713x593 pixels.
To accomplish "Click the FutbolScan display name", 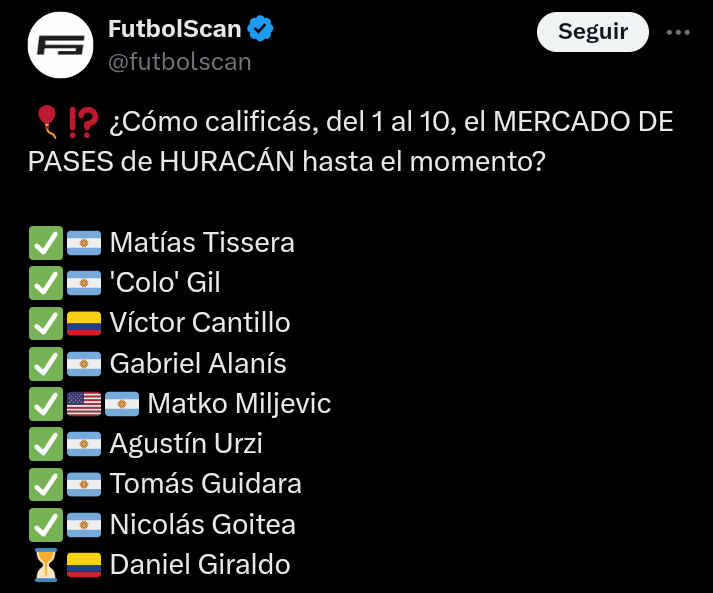I will [175, 29].
